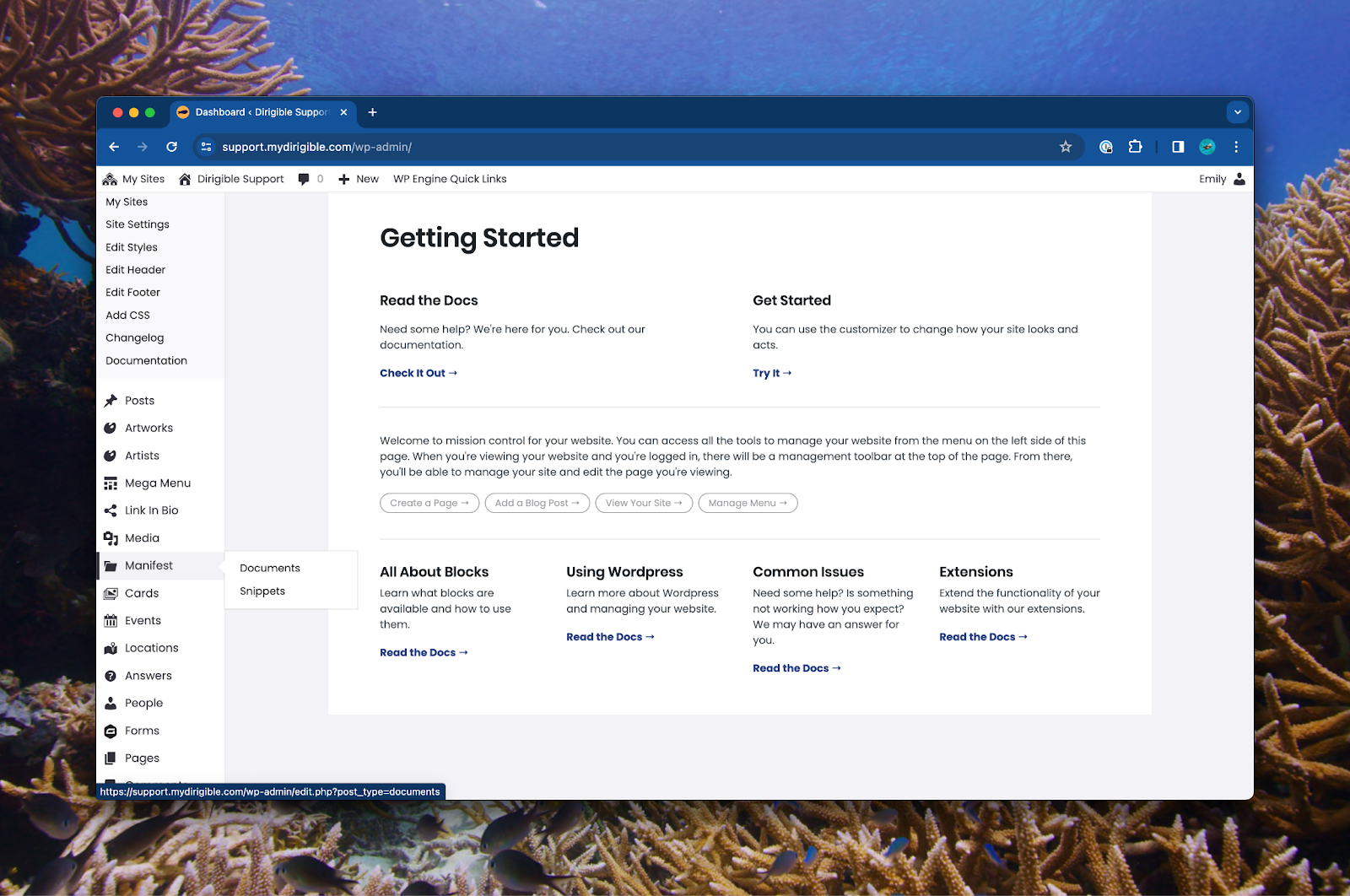
Task: Close the Dashboard browser tab
Action: point(343,112)
